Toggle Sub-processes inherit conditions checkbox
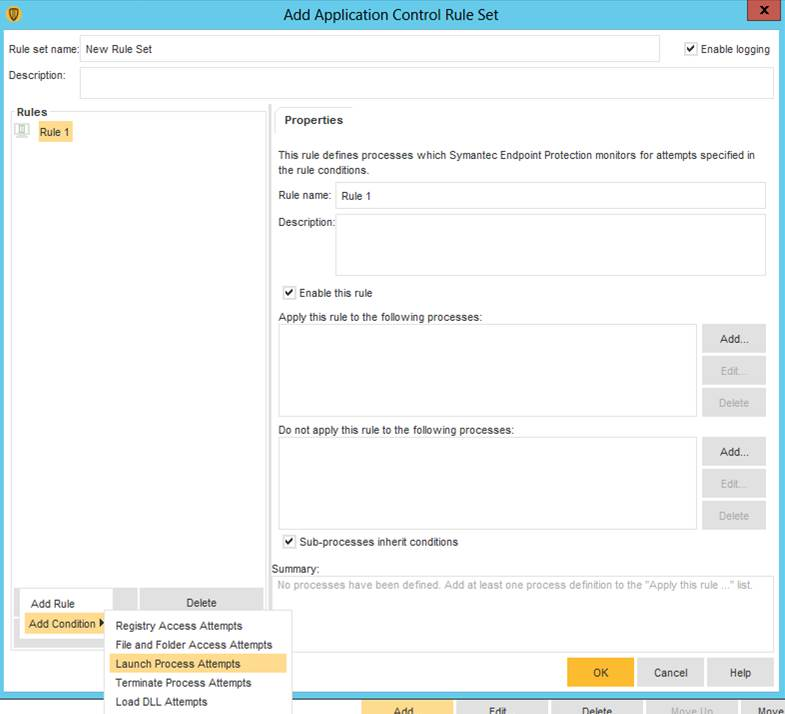Image resolution: width=785 pixels, height=714 pixels. (289, 541)
